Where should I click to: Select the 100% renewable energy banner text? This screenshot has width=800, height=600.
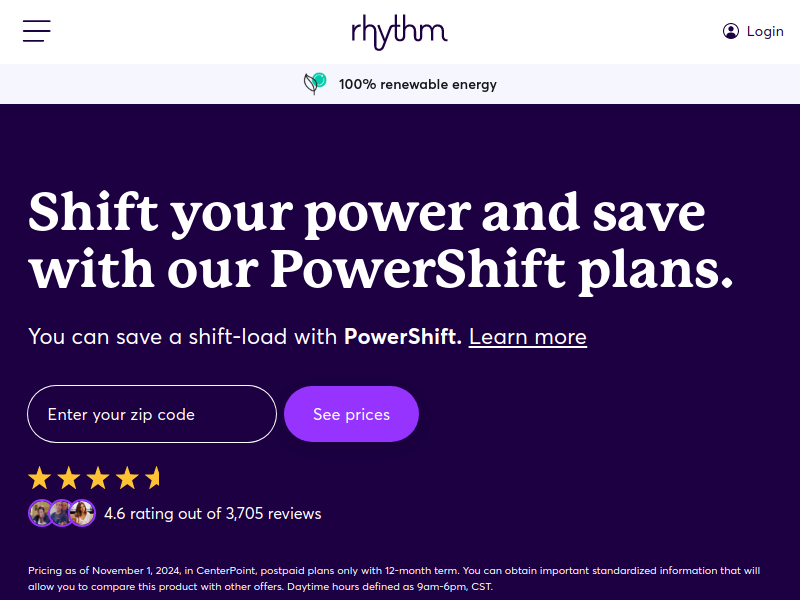417,84
